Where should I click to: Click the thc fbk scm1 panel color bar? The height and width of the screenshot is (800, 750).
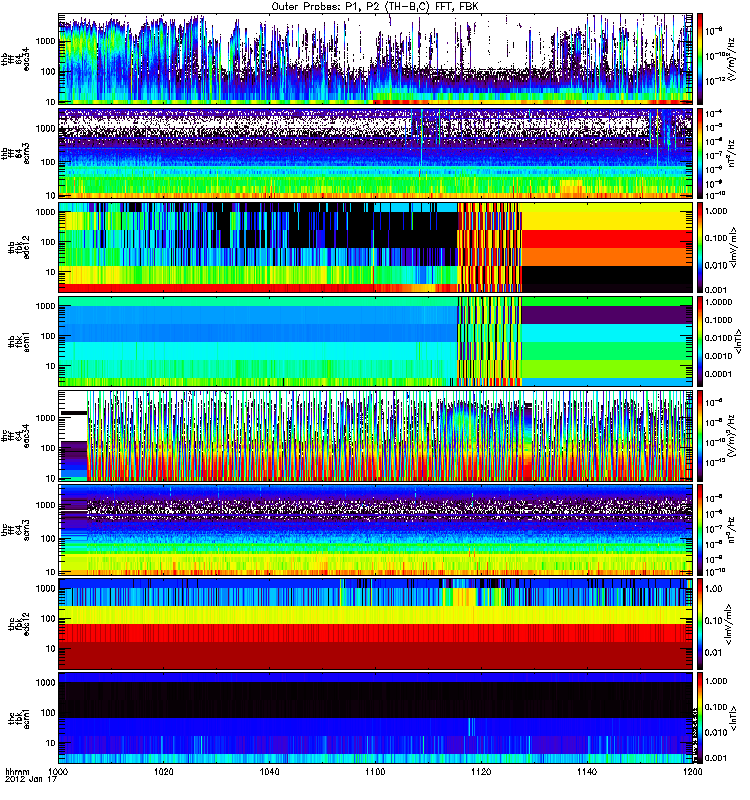point(700,716)
